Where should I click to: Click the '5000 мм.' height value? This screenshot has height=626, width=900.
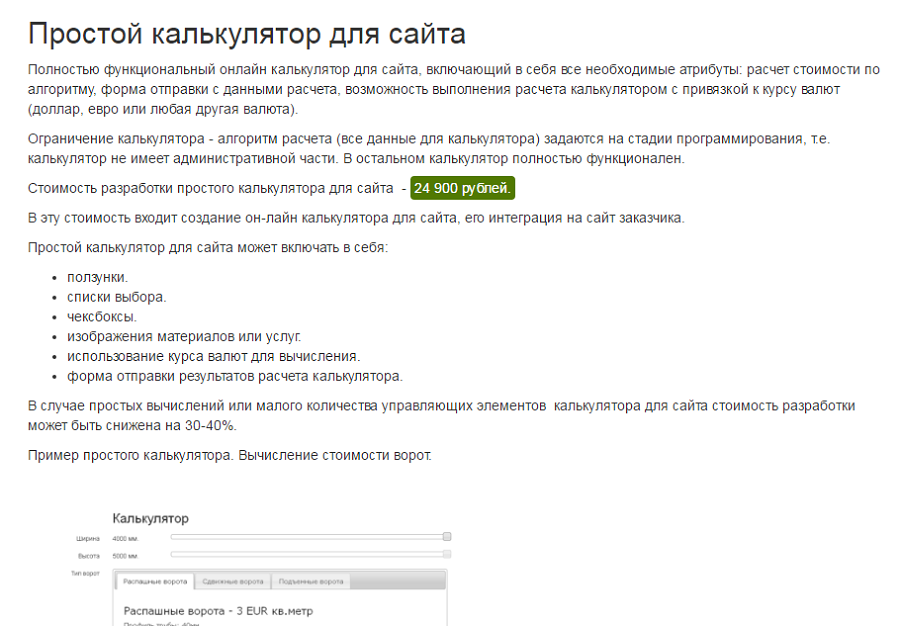point(125,556)
